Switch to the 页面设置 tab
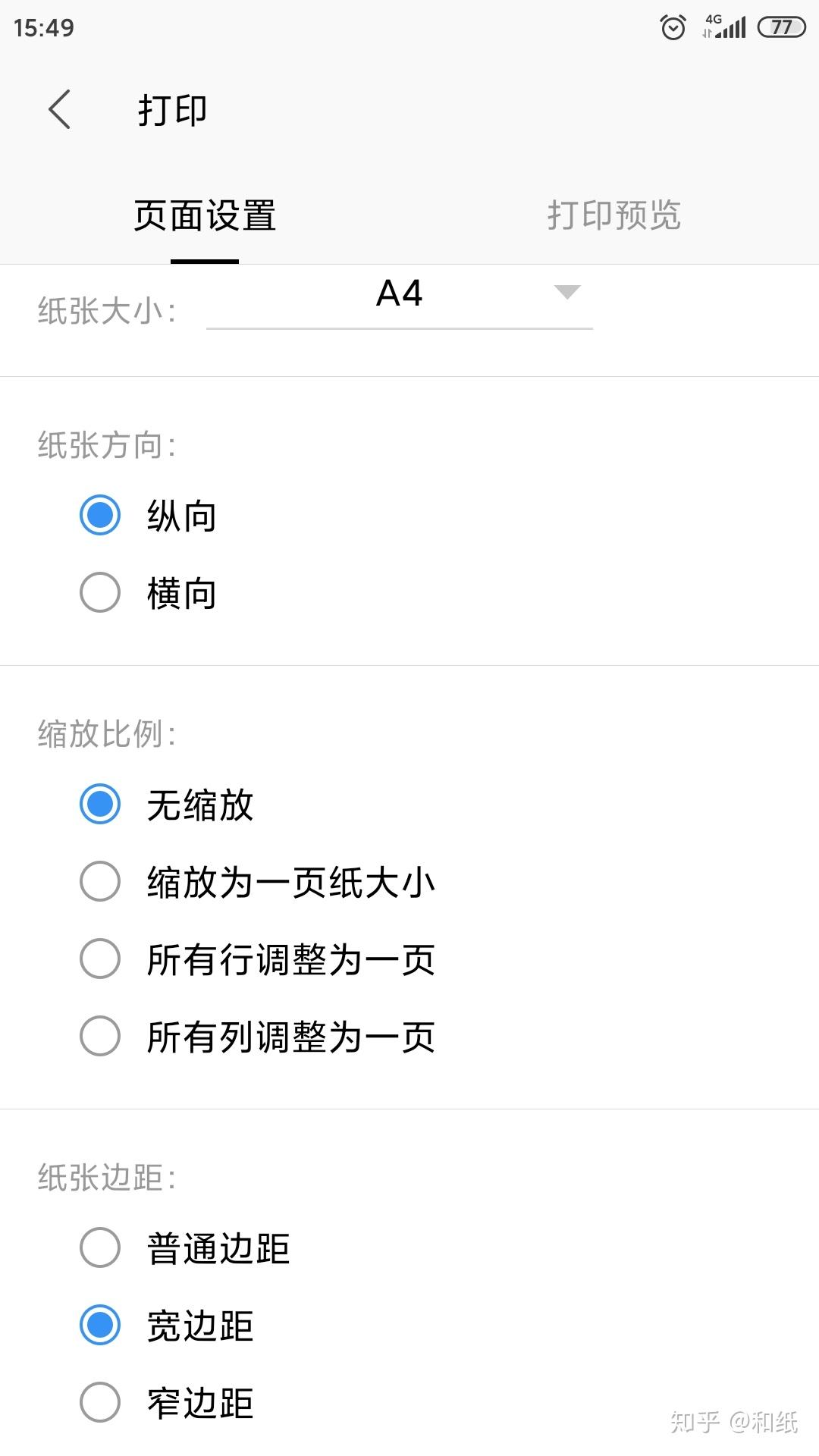 coord(205,215)
